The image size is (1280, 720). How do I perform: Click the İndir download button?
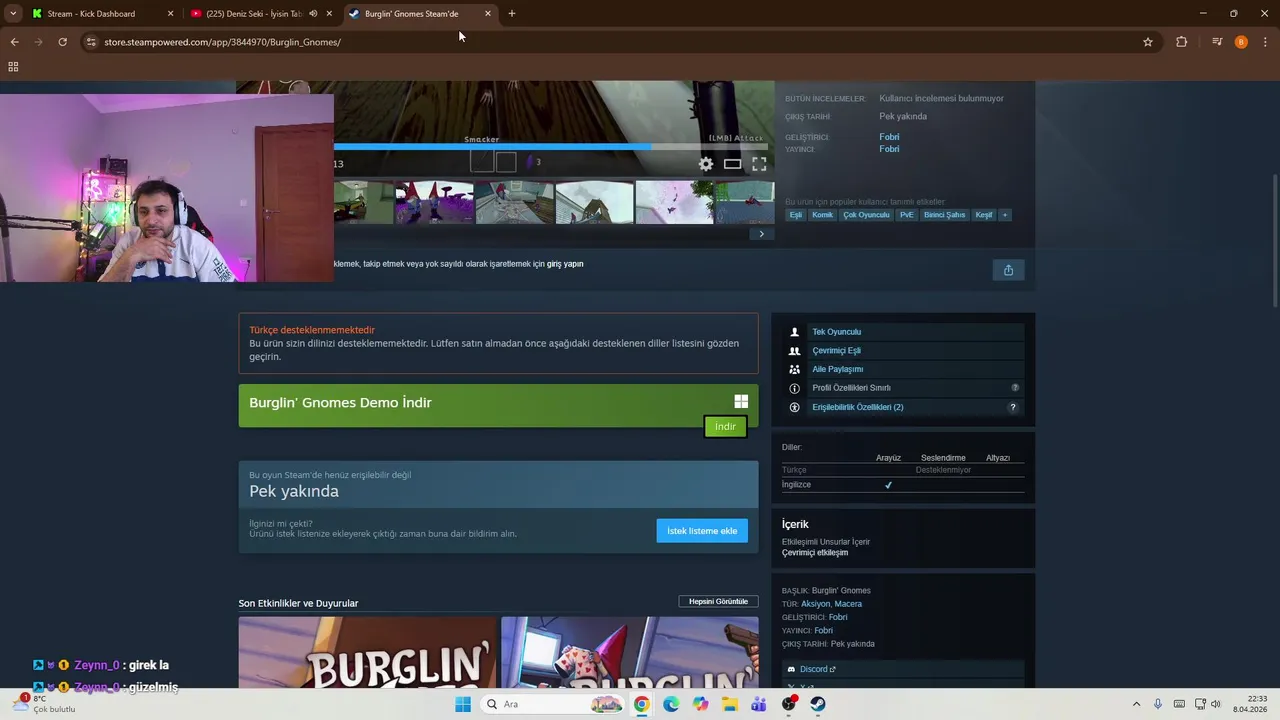tap(725, 427)
